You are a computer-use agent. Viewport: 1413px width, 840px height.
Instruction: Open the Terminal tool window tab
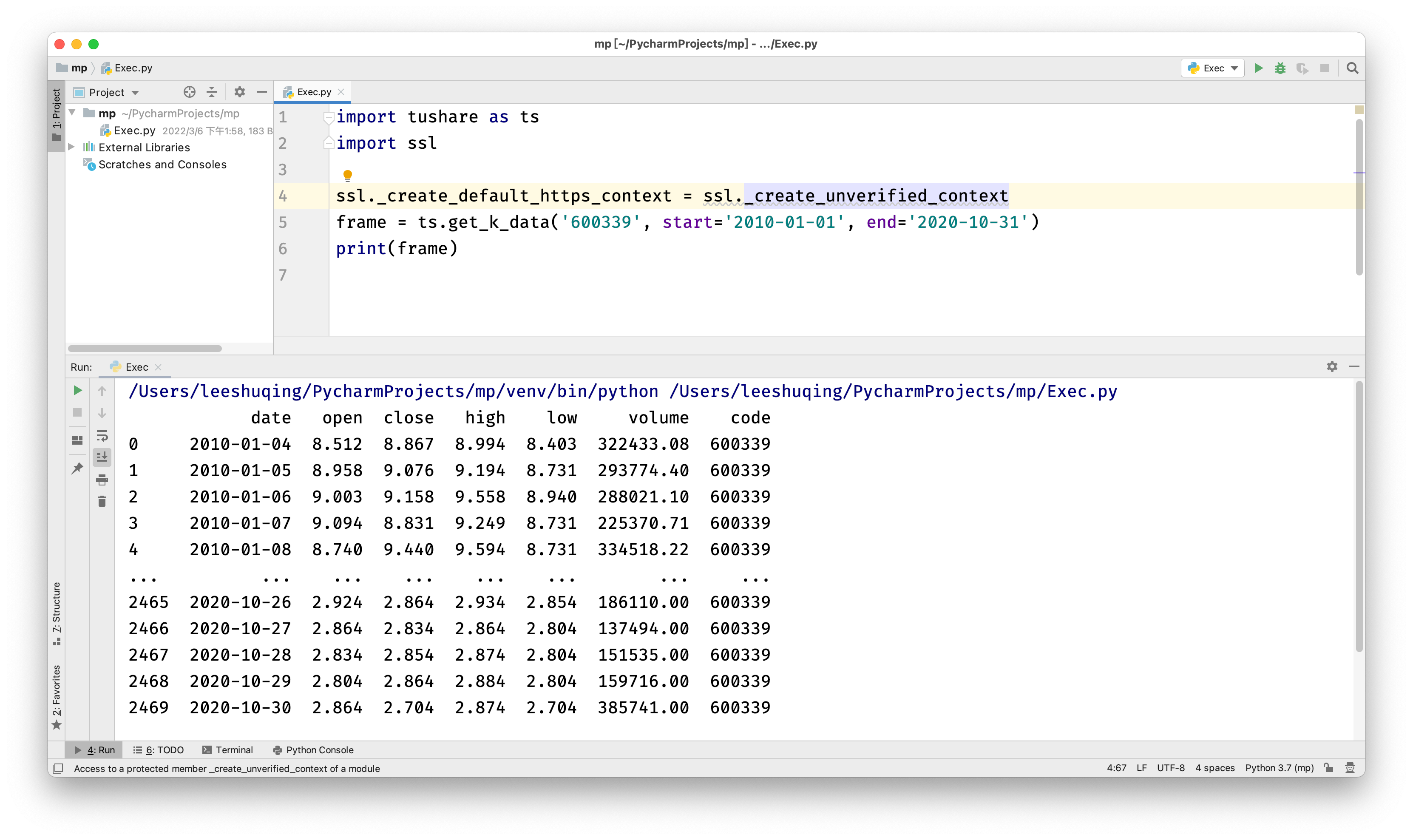[227, 749]
